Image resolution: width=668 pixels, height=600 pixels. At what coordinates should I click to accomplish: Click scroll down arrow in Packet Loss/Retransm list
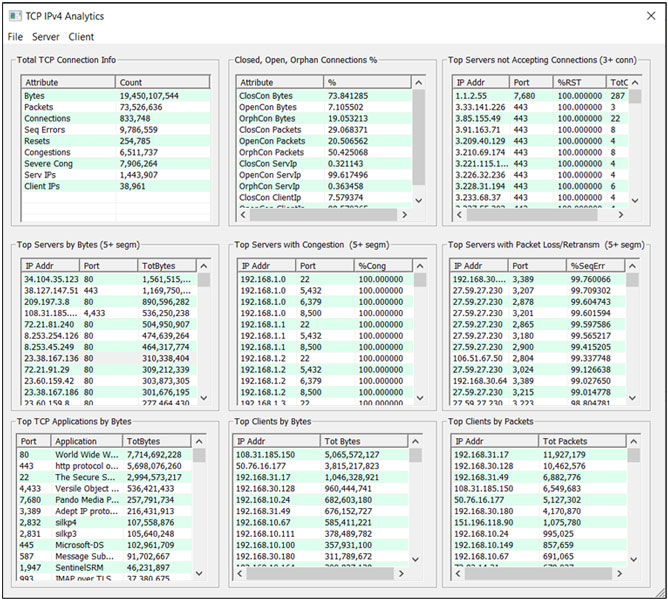click(632, 398)
